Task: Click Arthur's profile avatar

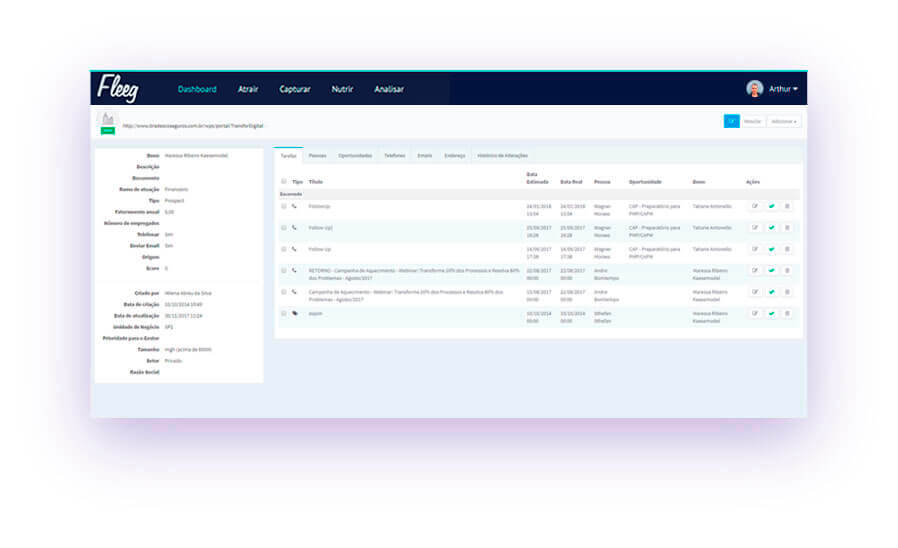Action: pyautogui.click(x=754, y=89)
